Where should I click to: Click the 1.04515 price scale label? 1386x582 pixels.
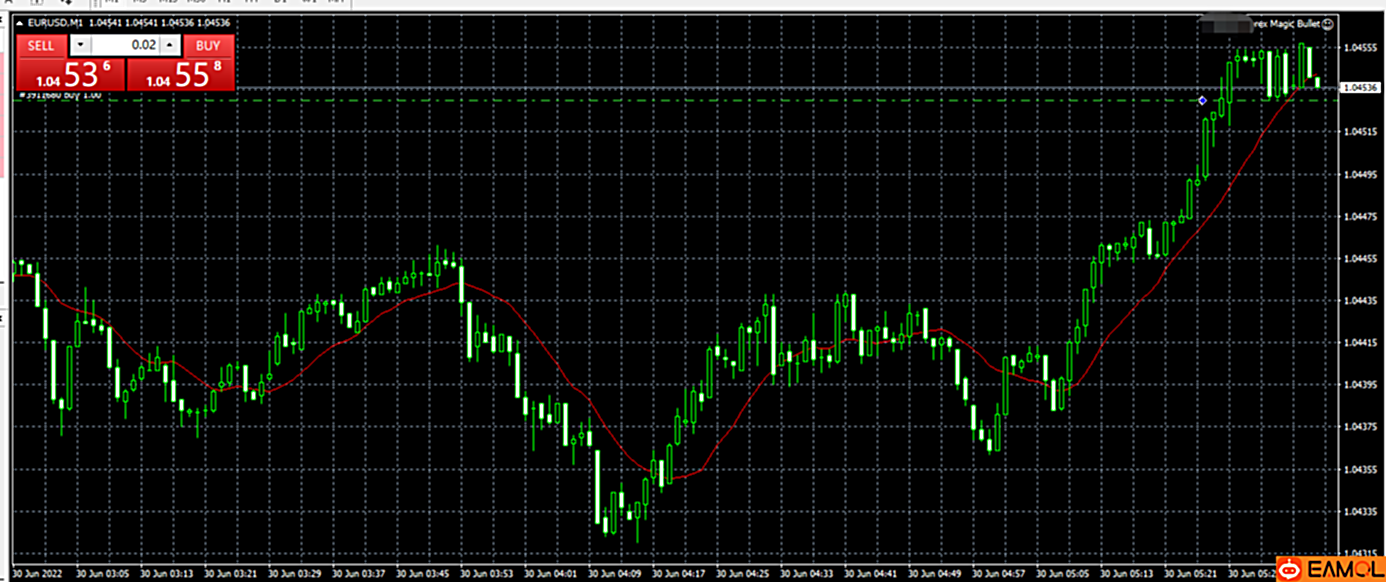coord(1360,131)
